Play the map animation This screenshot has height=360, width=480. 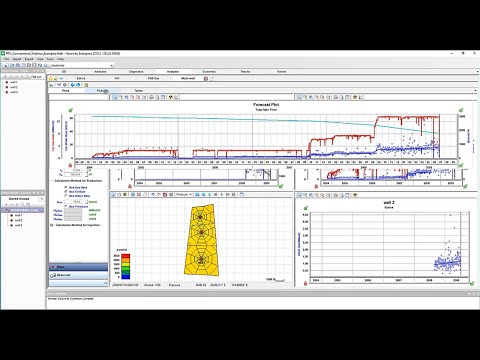pos(222,194)
